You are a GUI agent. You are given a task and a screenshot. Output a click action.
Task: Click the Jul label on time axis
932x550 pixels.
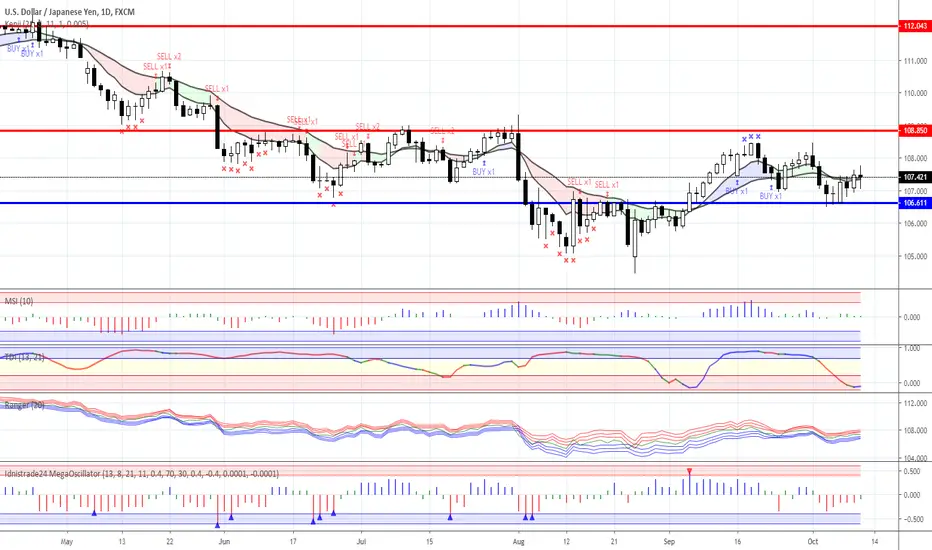(x=361, y=542)
